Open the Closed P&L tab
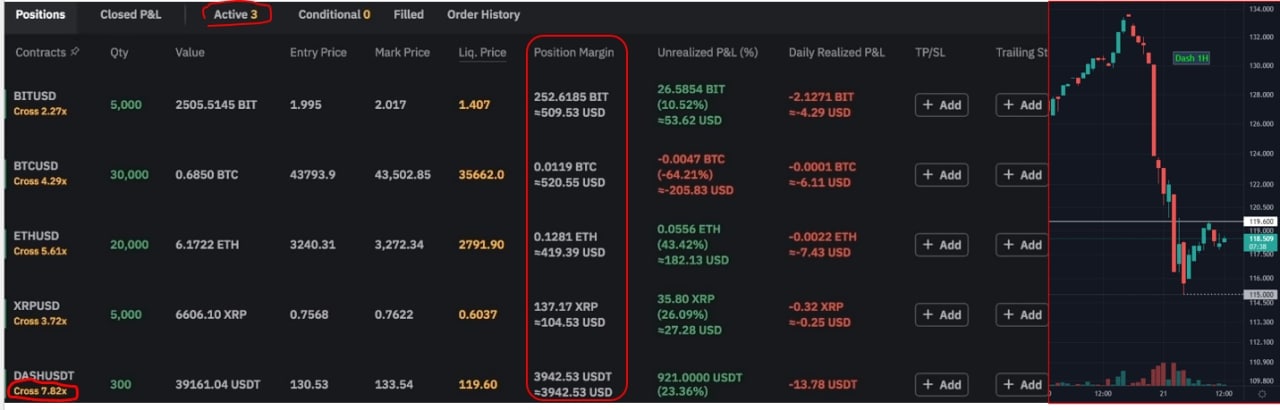The image size is (1280, 410). click(x=130, y=15)
